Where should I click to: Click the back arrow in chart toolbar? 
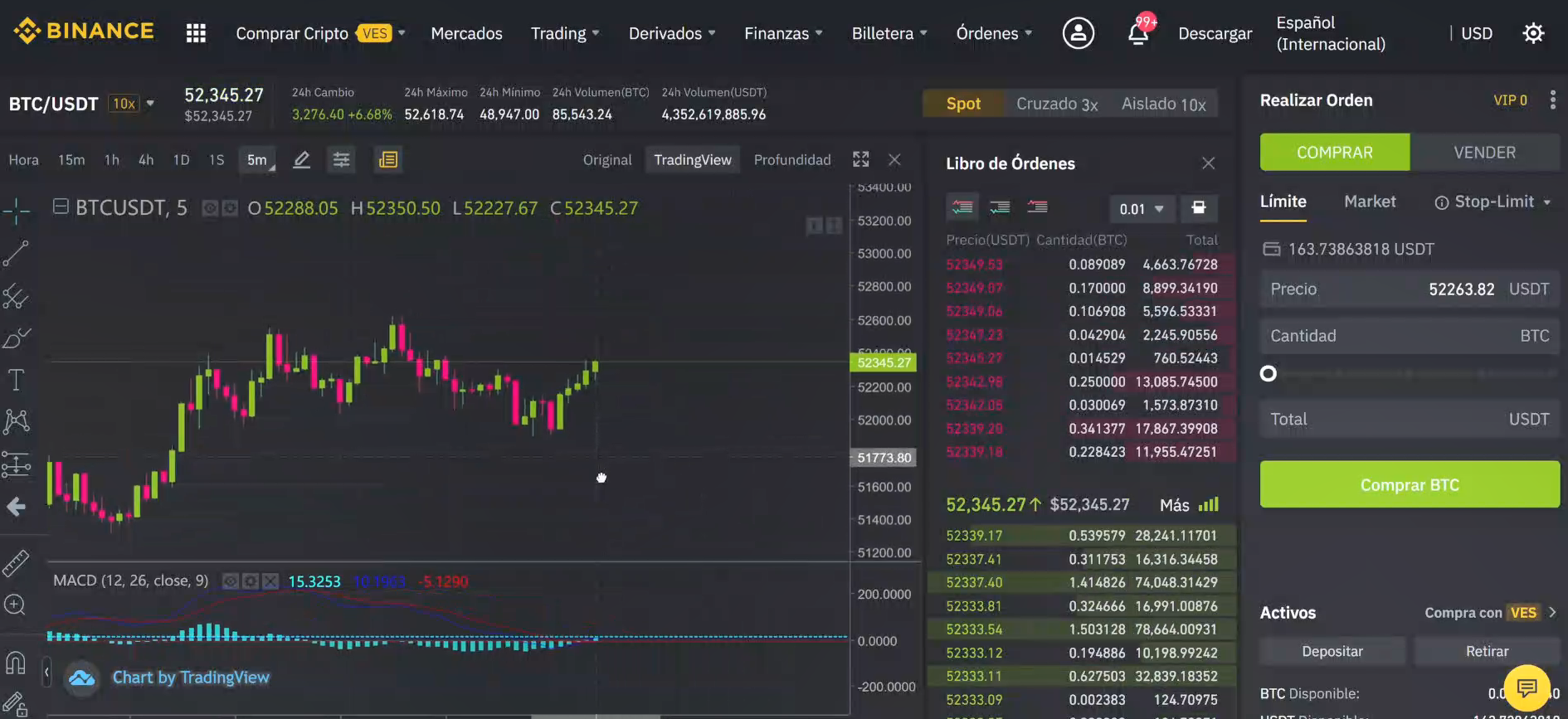[16, 507]
